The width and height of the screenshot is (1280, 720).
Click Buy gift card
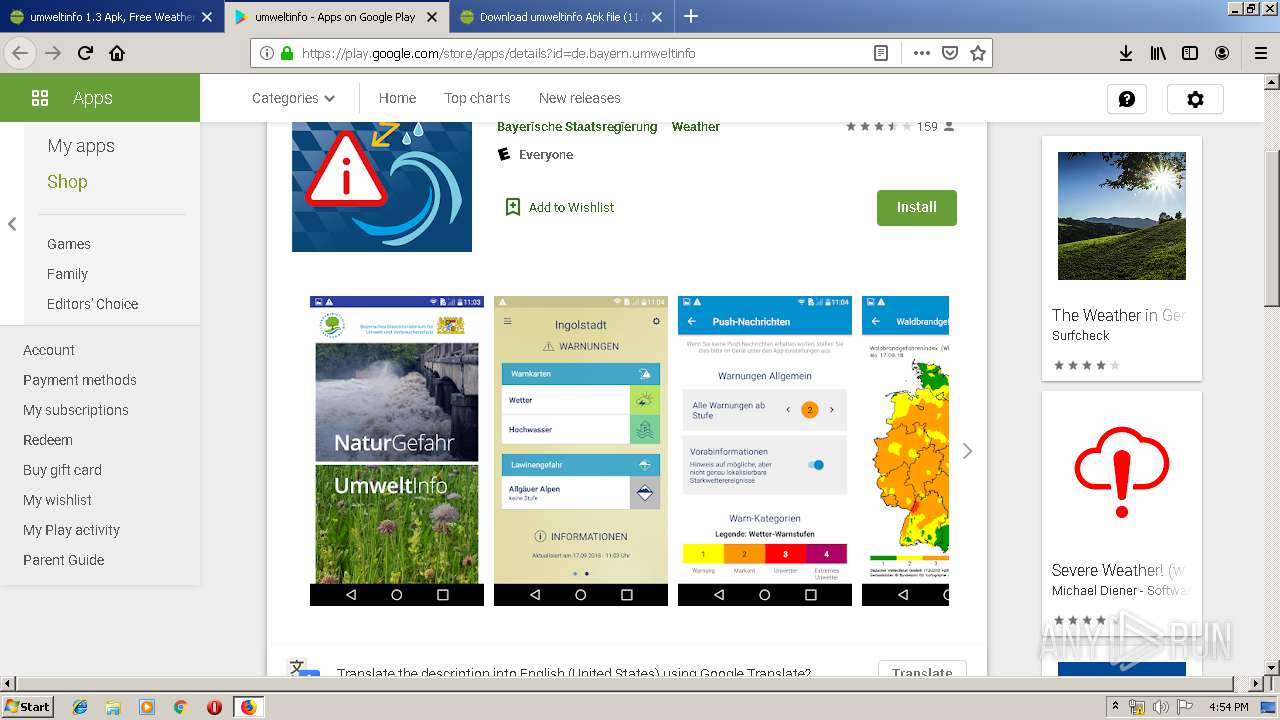62,470
